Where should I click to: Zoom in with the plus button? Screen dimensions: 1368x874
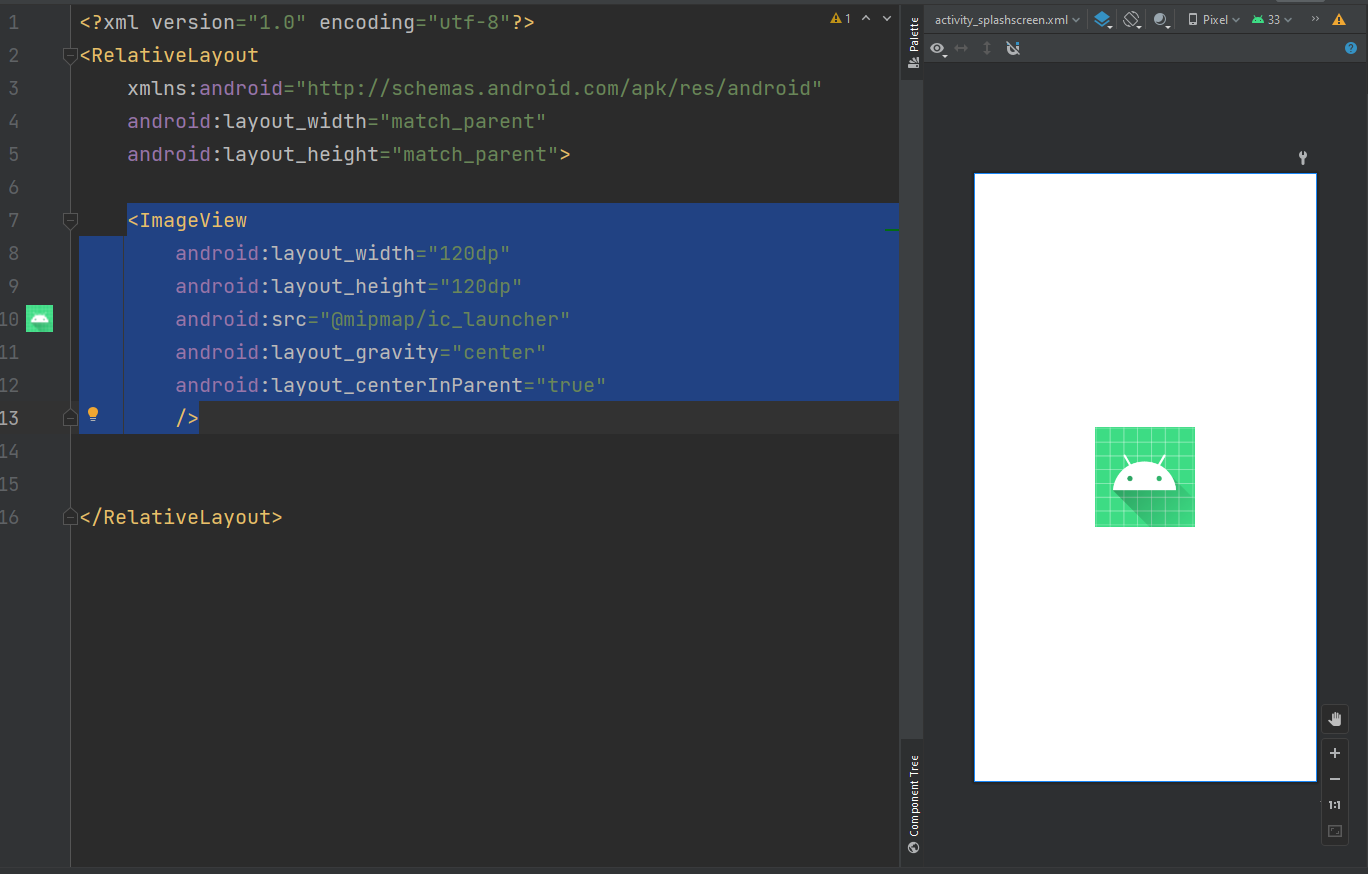pos(1334,754)
